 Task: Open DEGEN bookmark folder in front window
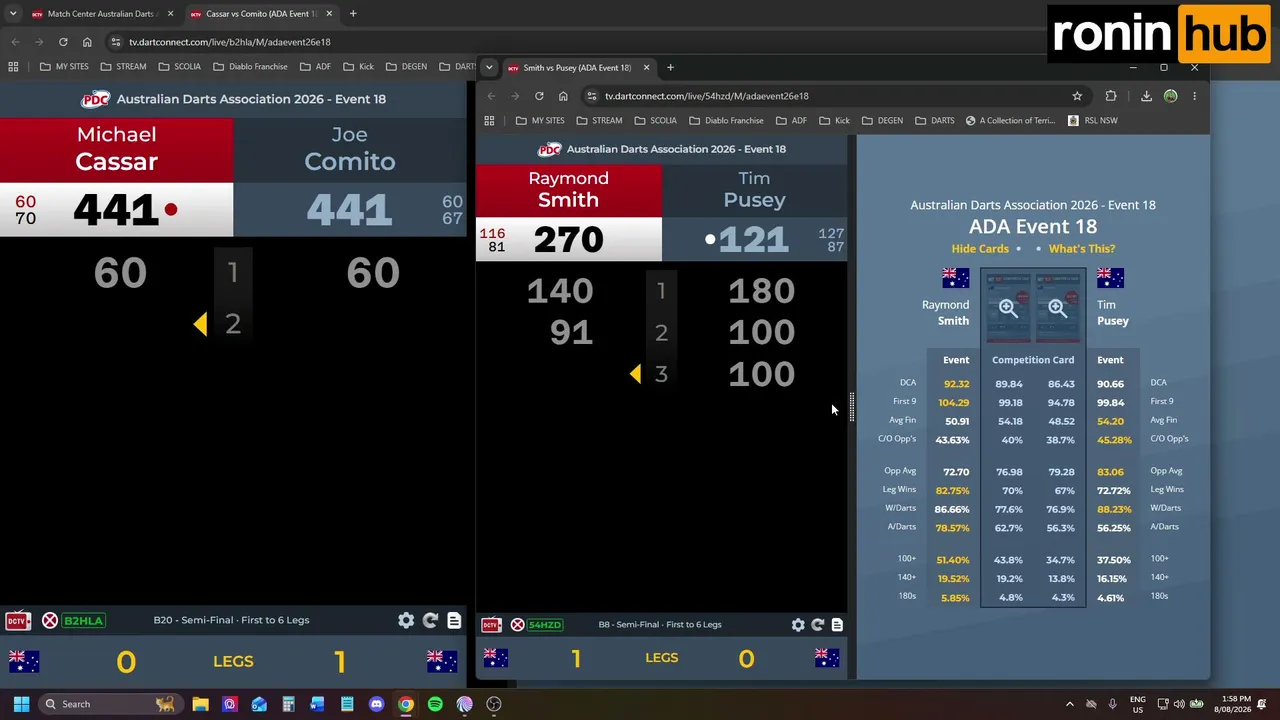coord(882,121)
